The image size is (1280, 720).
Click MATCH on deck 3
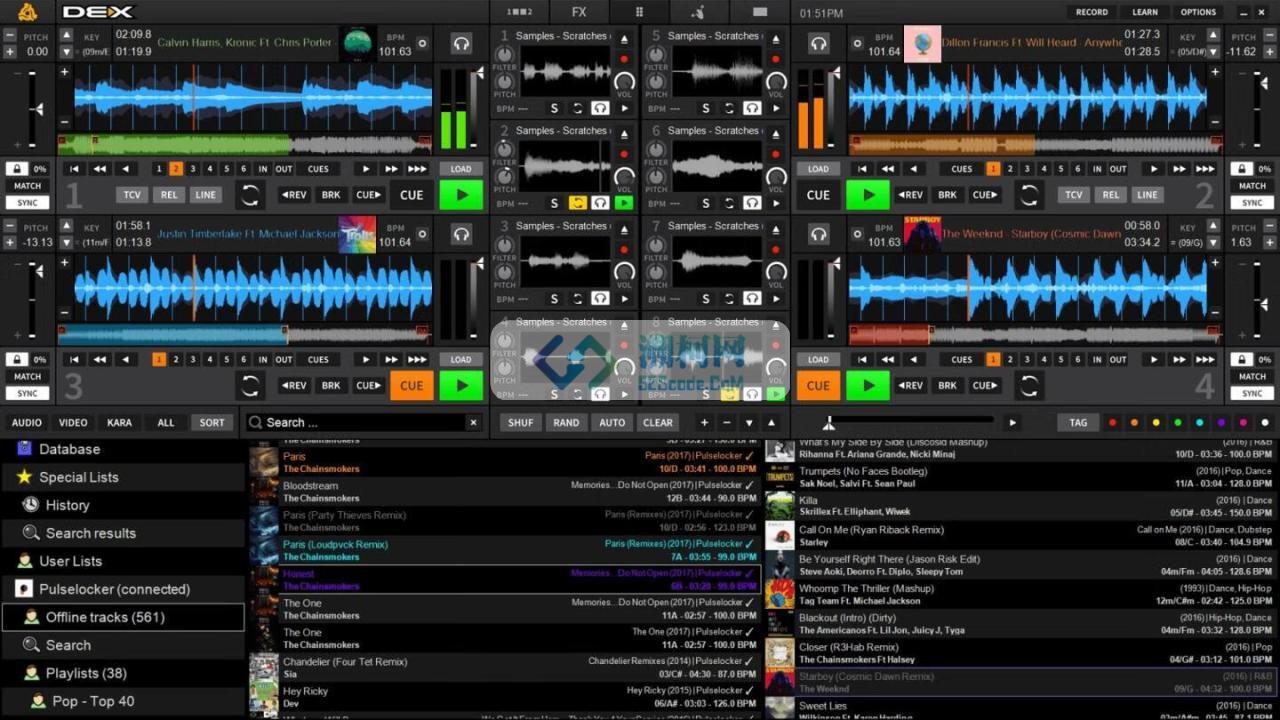coord(27,376)
